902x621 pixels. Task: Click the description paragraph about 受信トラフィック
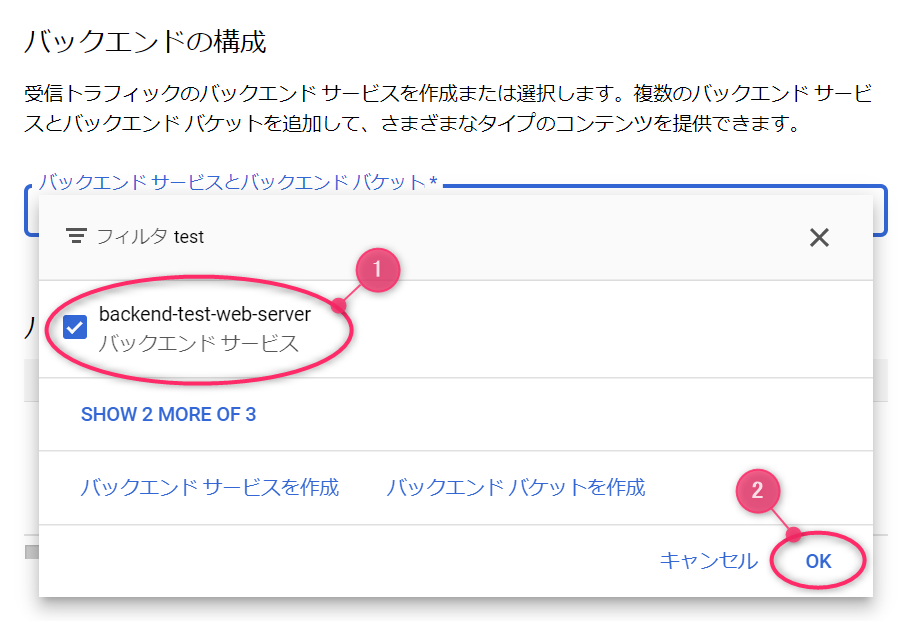[x=449, y=108]
